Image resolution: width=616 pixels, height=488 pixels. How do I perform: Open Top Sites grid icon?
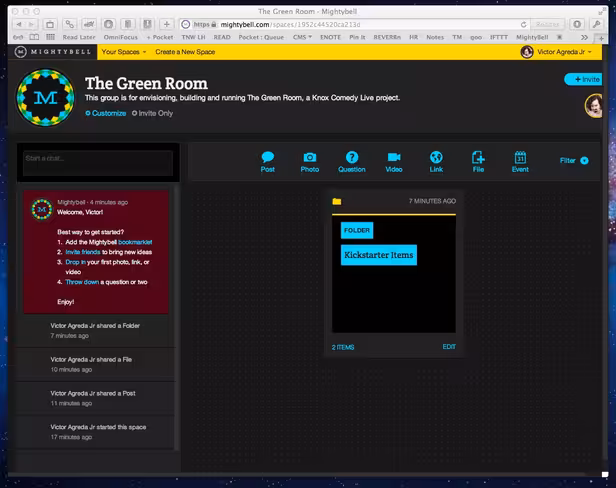point(50,37)
